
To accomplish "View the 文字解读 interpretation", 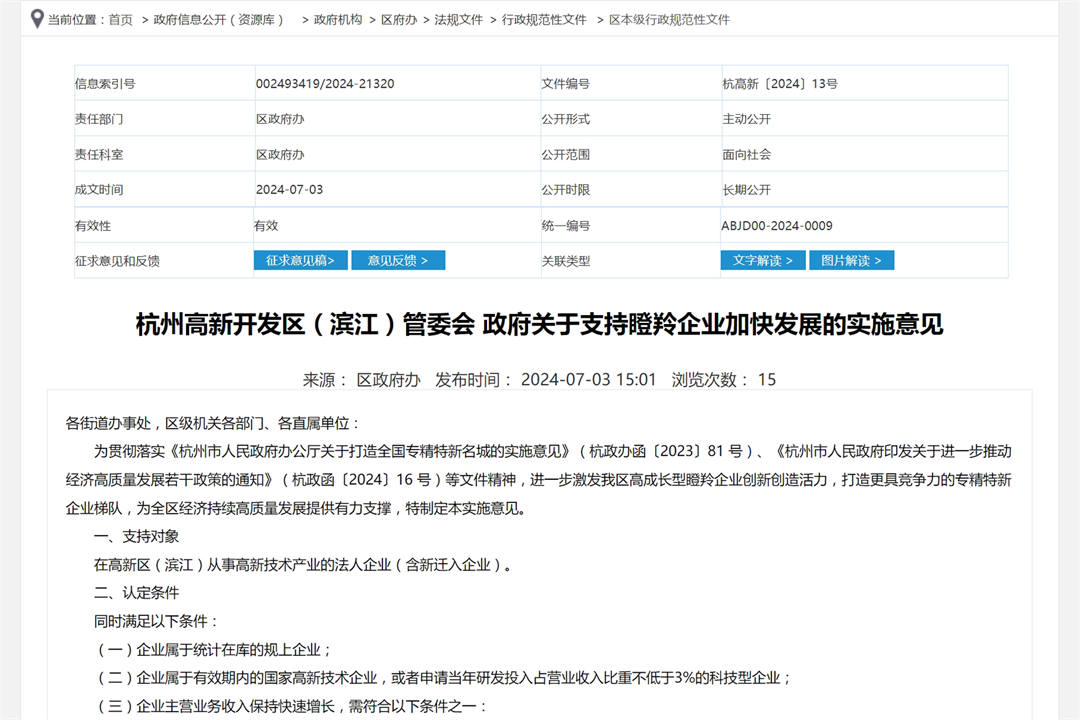I will click(763, 260).
